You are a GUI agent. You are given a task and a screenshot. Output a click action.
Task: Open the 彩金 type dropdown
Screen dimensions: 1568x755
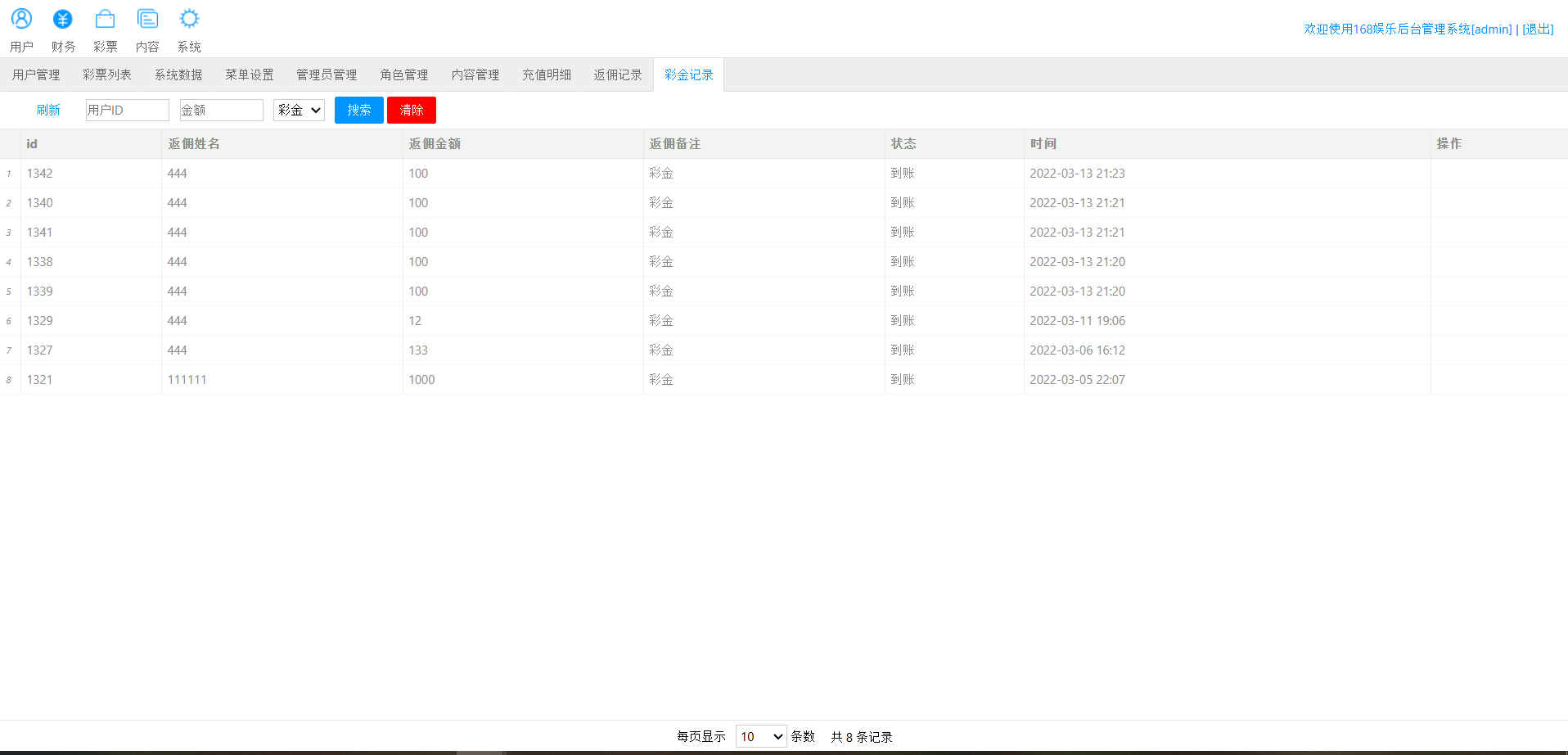(x=299, y=110)
